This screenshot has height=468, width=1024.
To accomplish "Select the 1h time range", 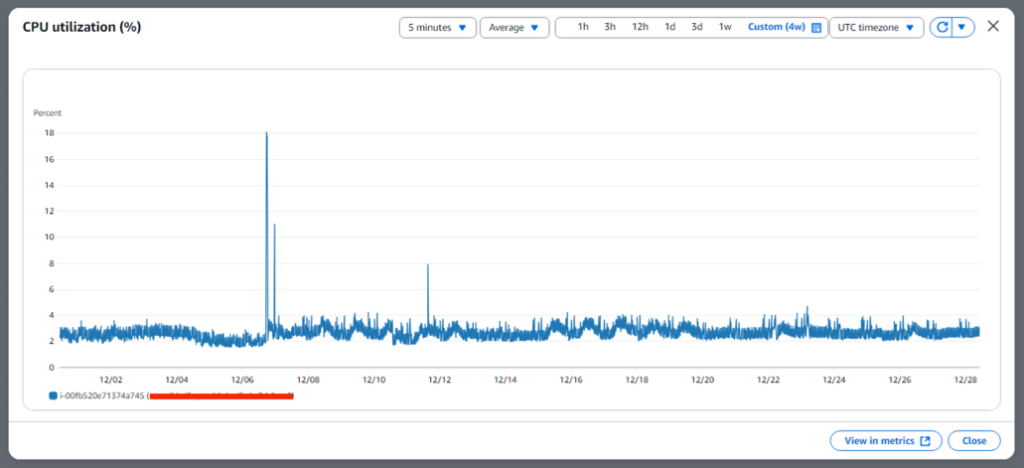I will pos(583,27).
